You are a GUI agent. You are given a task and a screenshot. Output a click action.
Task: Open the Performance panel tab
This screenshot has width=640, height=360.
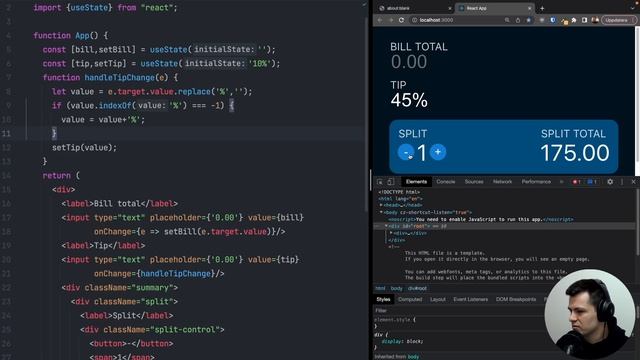pyautogui.click(x=536, y=182)
